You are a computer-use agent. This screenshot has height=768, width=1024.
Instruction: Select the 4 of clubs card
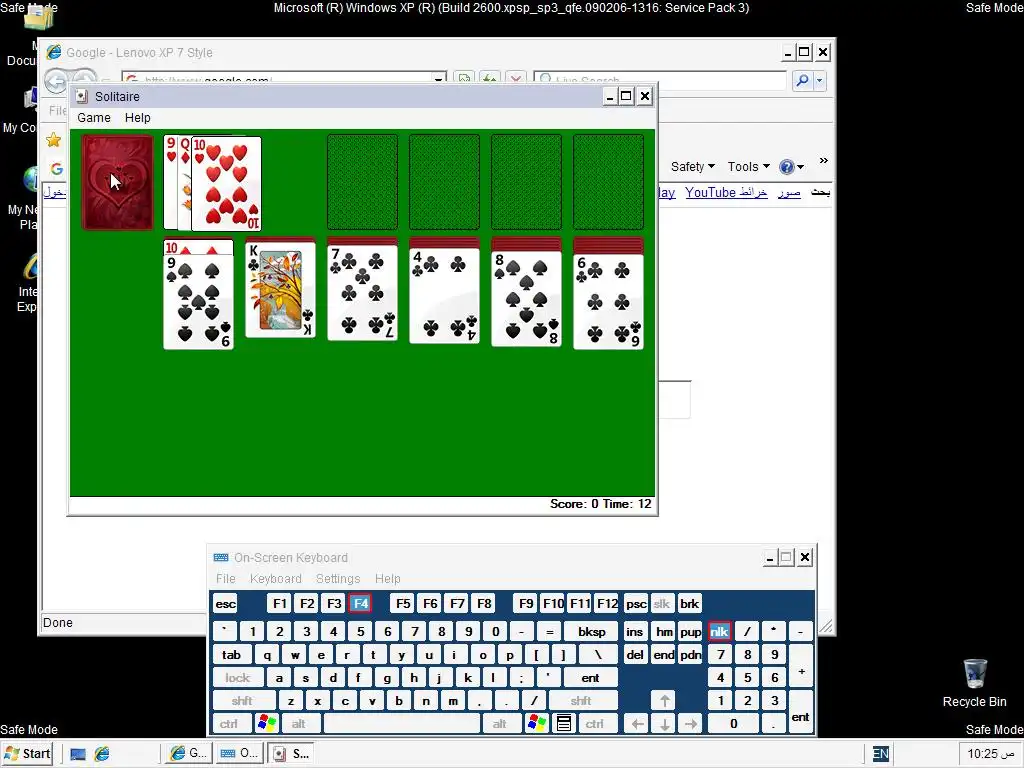click(445, 296)
